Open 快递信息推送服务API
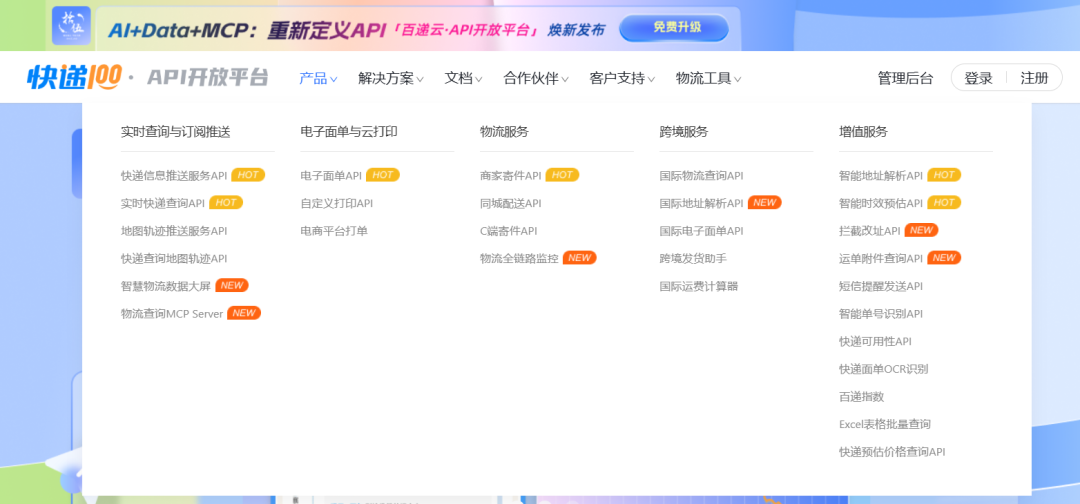This screenshot has width=1080, height=504. coord(174,176)
